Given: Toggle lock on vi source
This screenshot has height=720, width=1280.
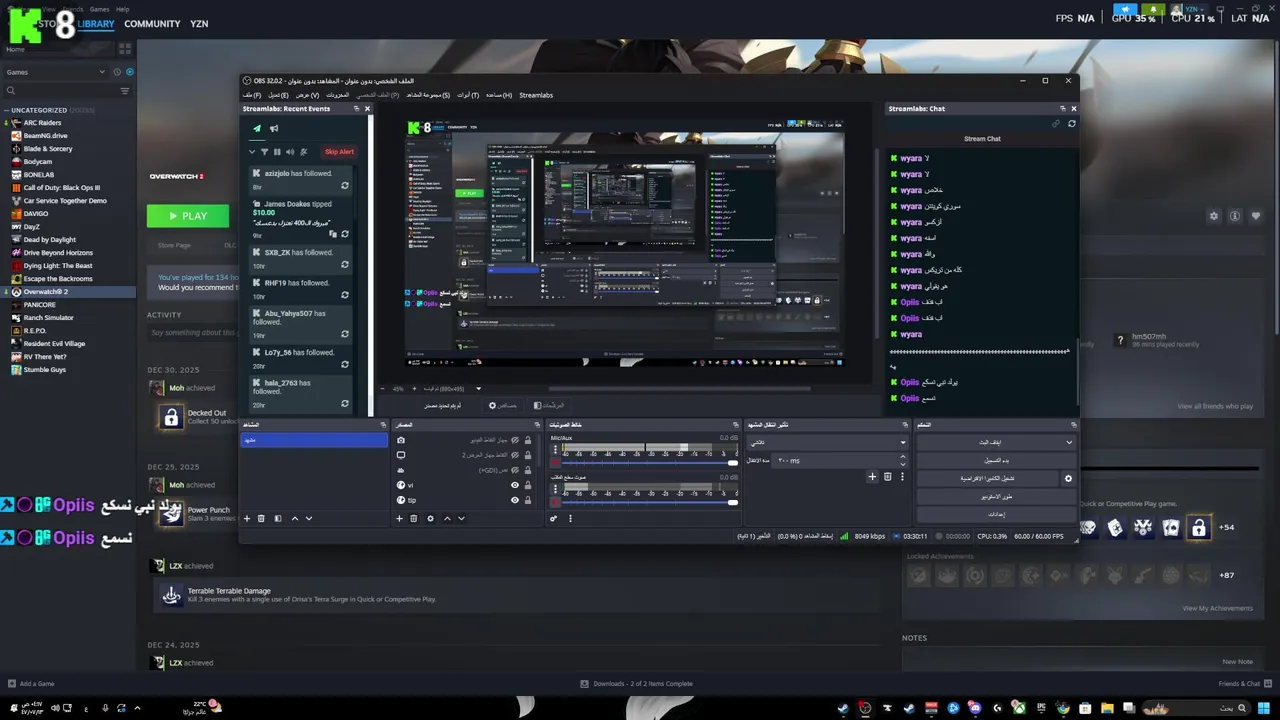Looking at the screenshot, I should point(528,485).
